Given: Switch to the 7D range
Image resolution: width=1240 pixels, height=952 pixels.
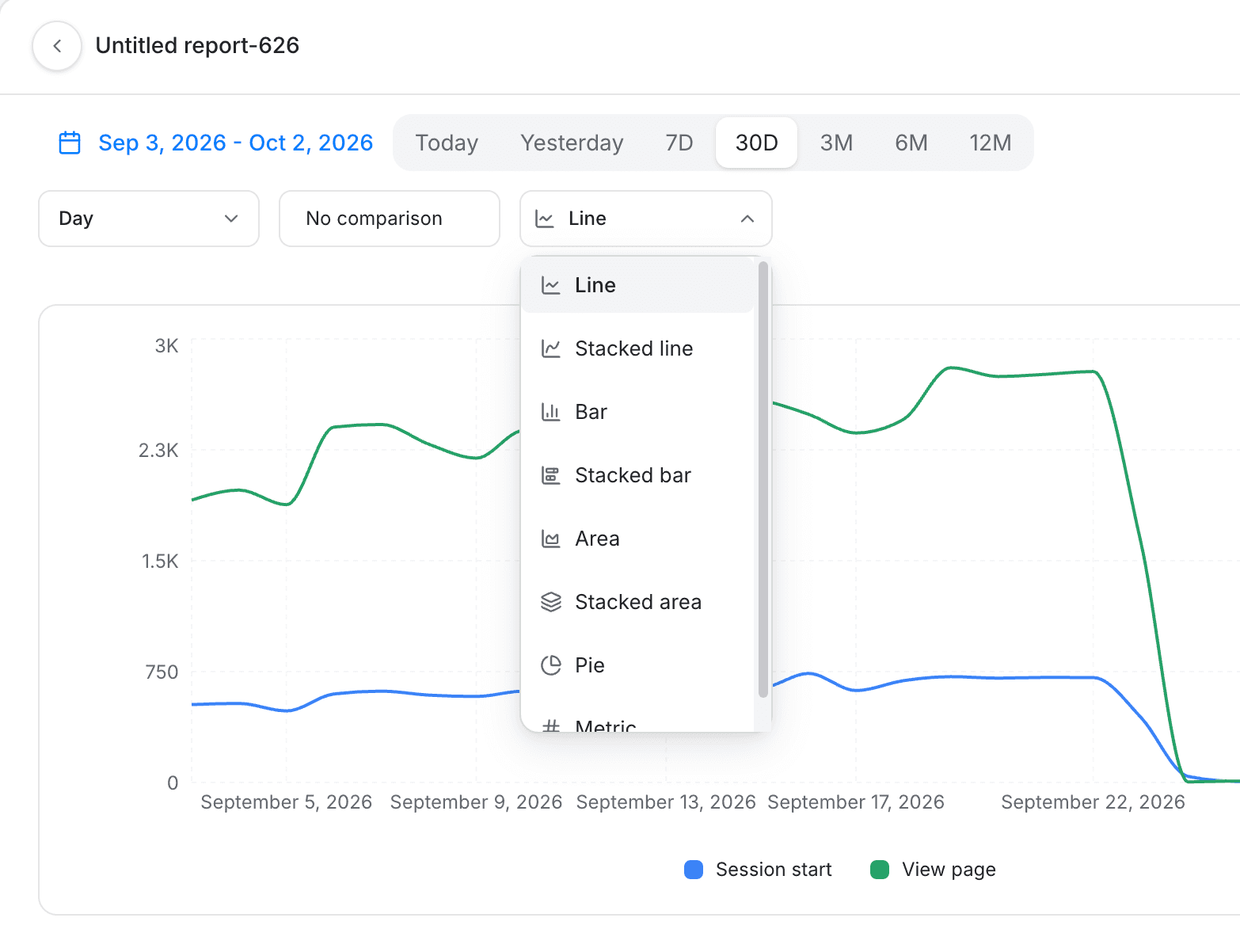Looking at the screenshot, I should pos(679,143).
